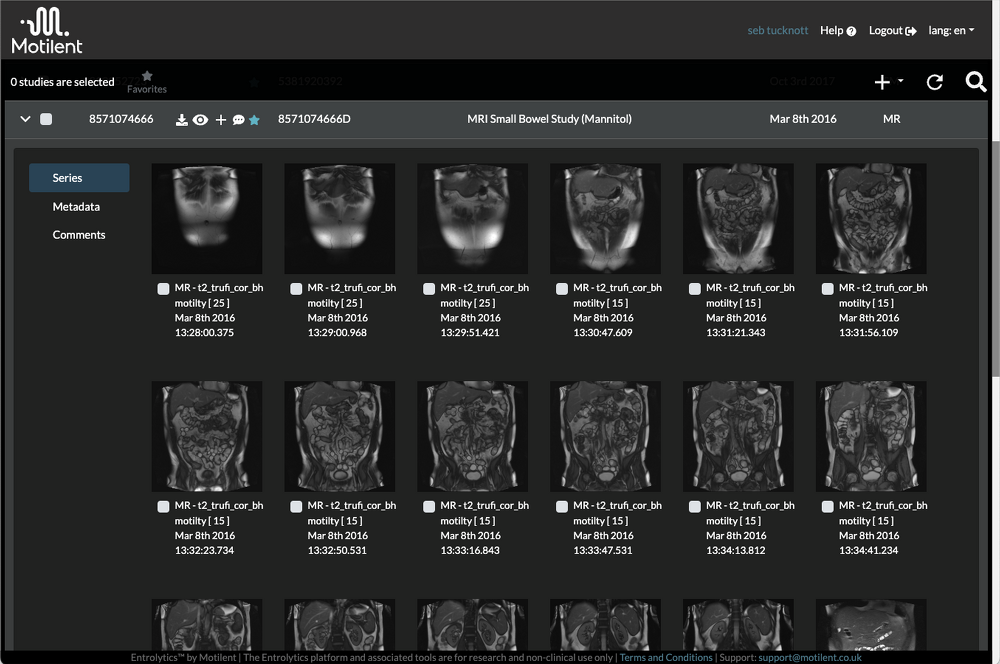
Task: Click the Favorites star column header
Action: pyautogui.click(x=147, y=82)
